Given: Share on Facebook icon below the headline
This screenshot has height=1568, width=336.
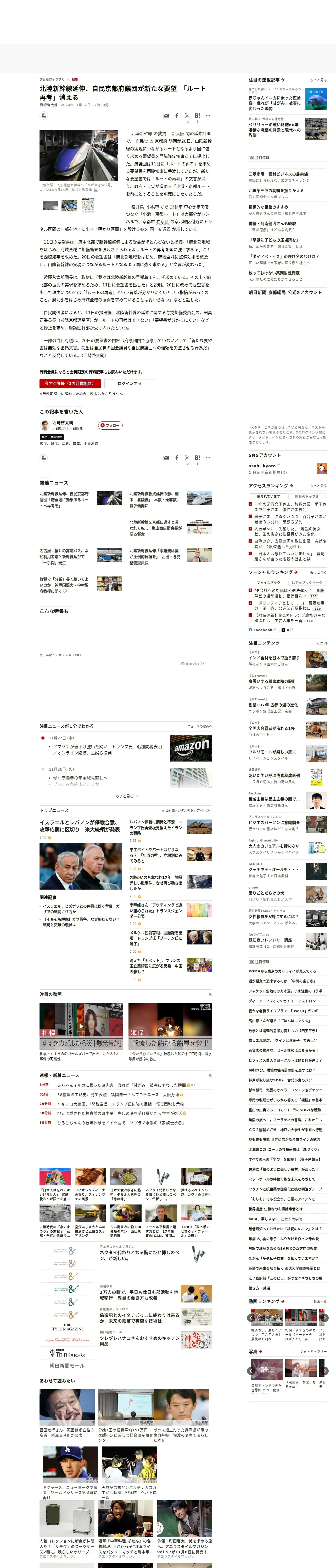Looking at the screenshot, I should coord(177,116).
